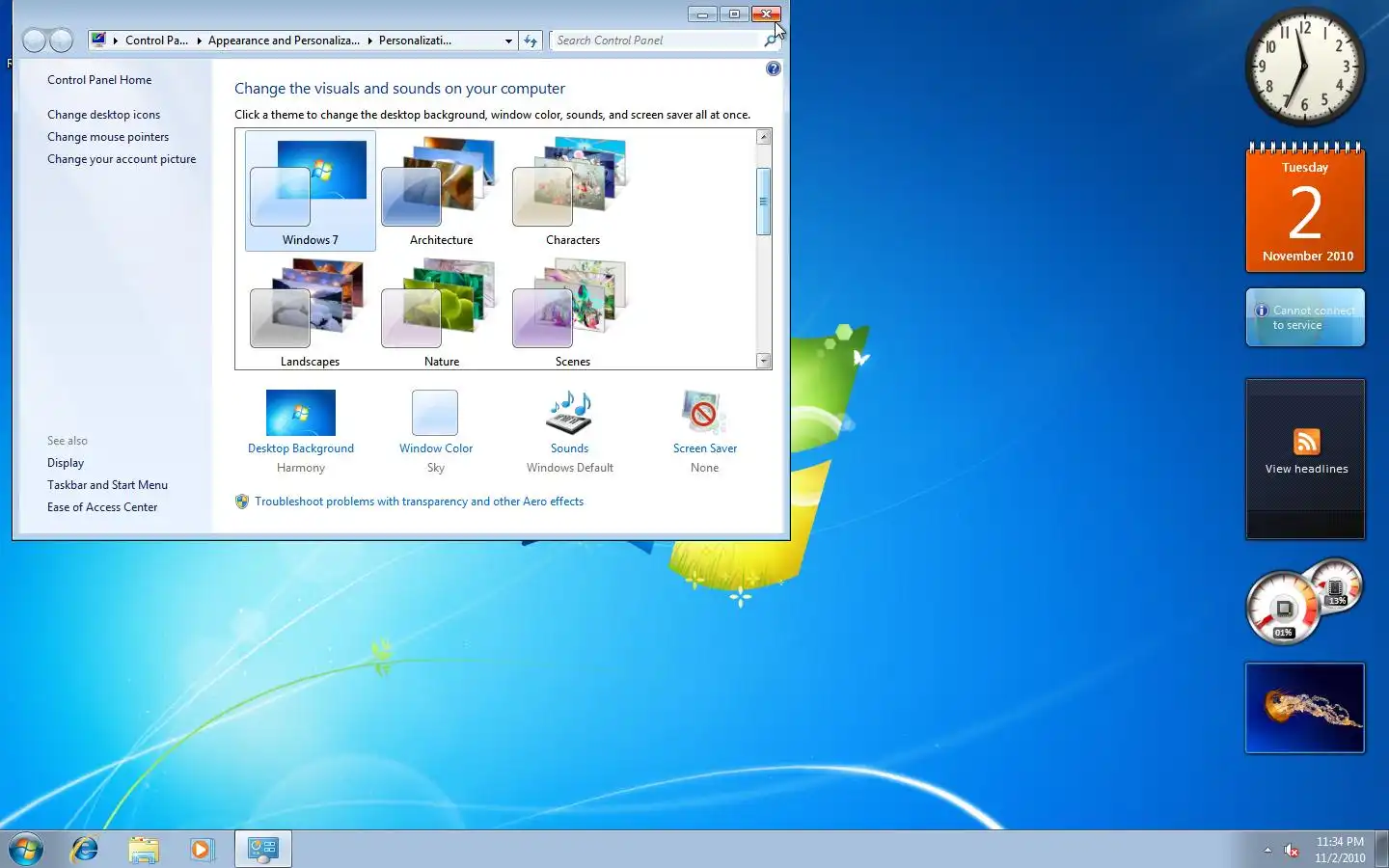
Task: Click Control Panel taskbar button
Action: click(x=262, y=850)
